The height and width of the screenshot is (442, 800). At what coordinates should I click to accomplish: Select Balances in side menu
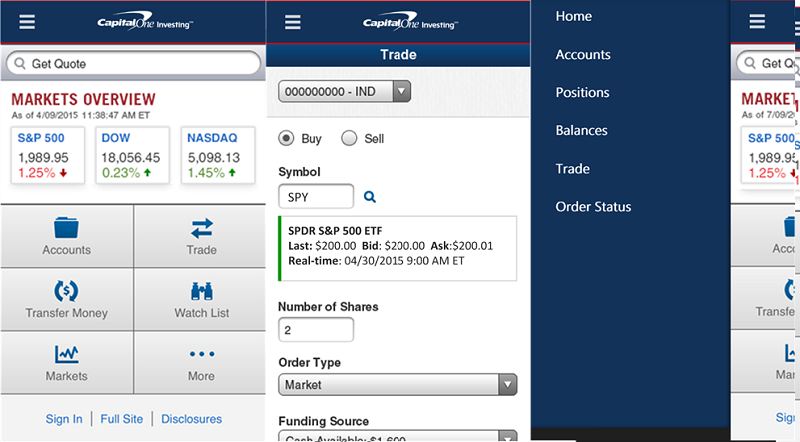[581, 131]
